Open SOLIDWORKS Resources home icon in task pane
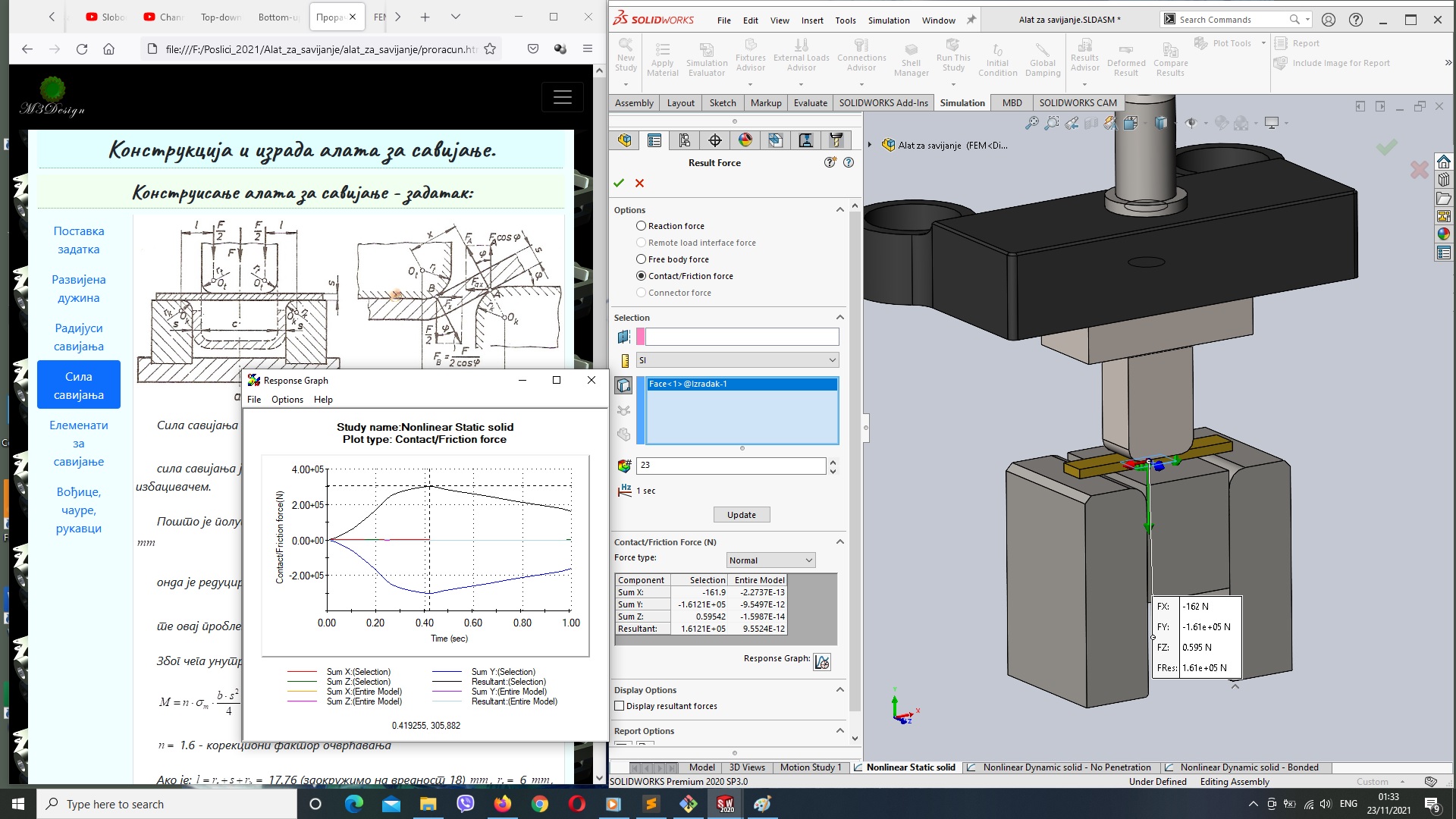 tap(1444, 162)
